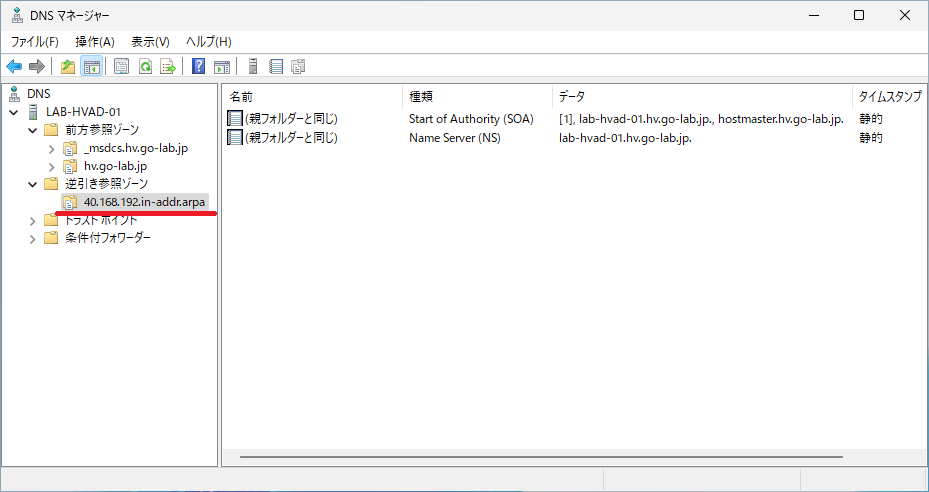The image size is (929, 492).
Task: Collapse the 前方参照ゾーン folder
Action: pos(33,130)
